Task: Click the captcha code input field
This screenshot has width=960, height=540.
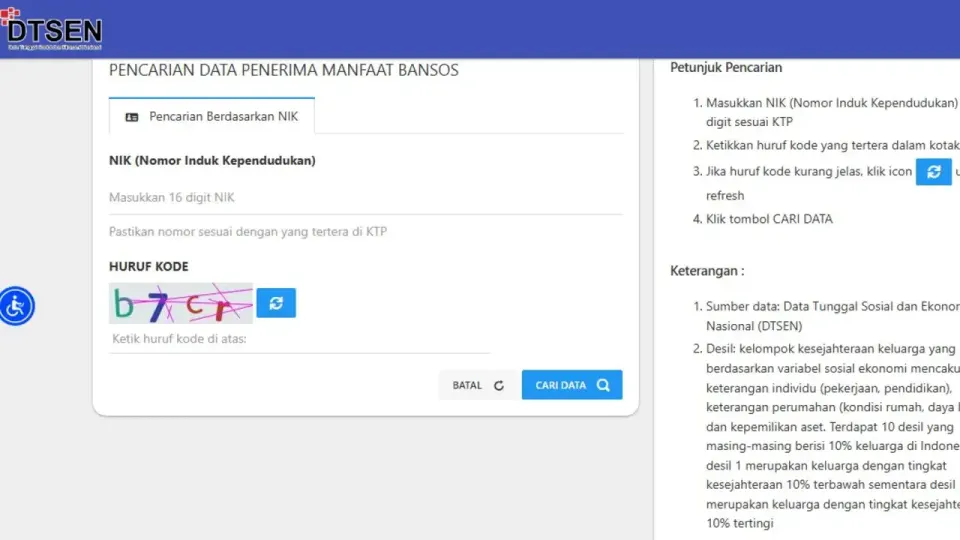Action: tap(299, 339)
